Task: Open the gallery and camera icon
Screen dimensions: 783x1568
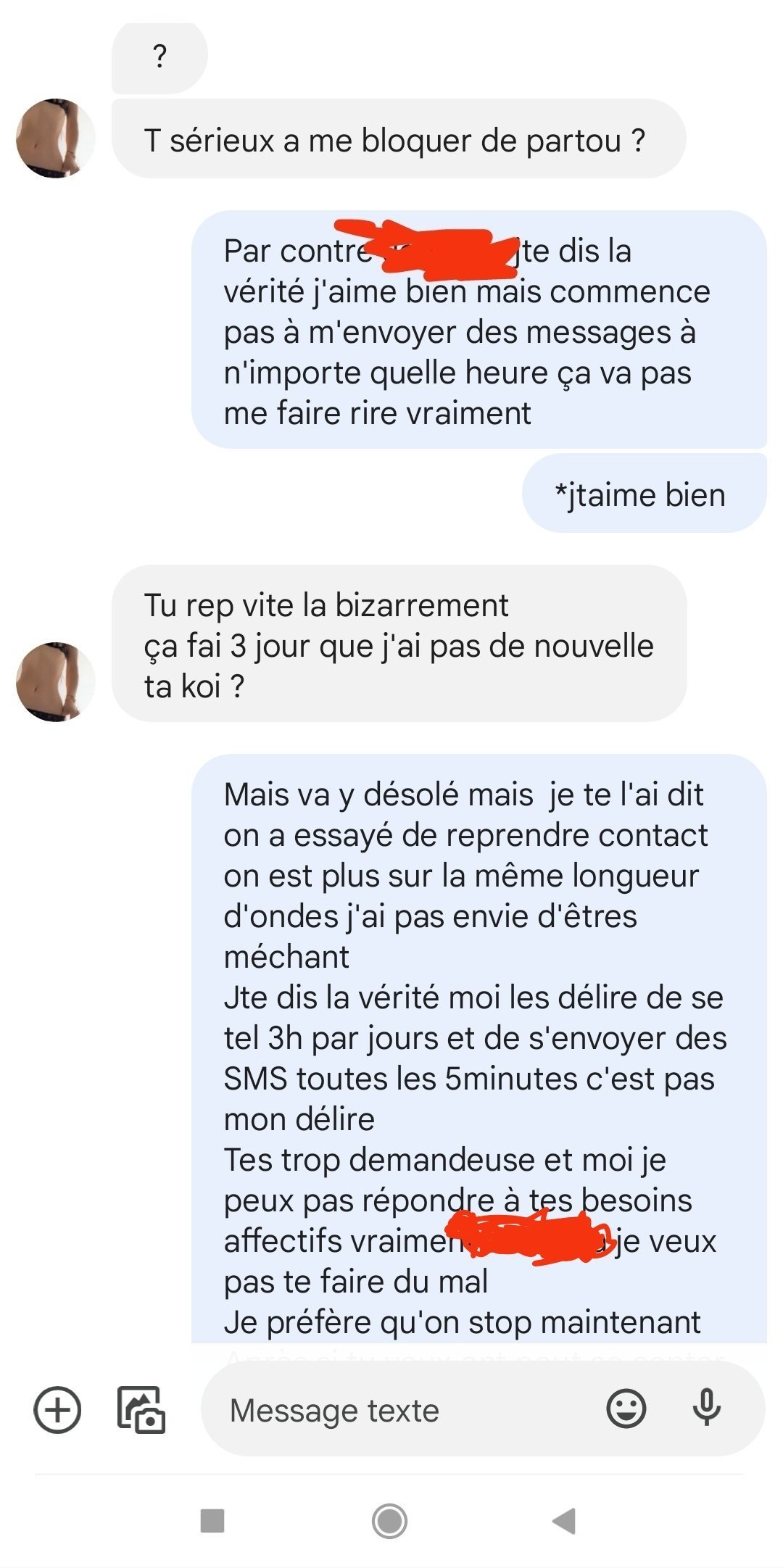Action: coord(141,1410)
